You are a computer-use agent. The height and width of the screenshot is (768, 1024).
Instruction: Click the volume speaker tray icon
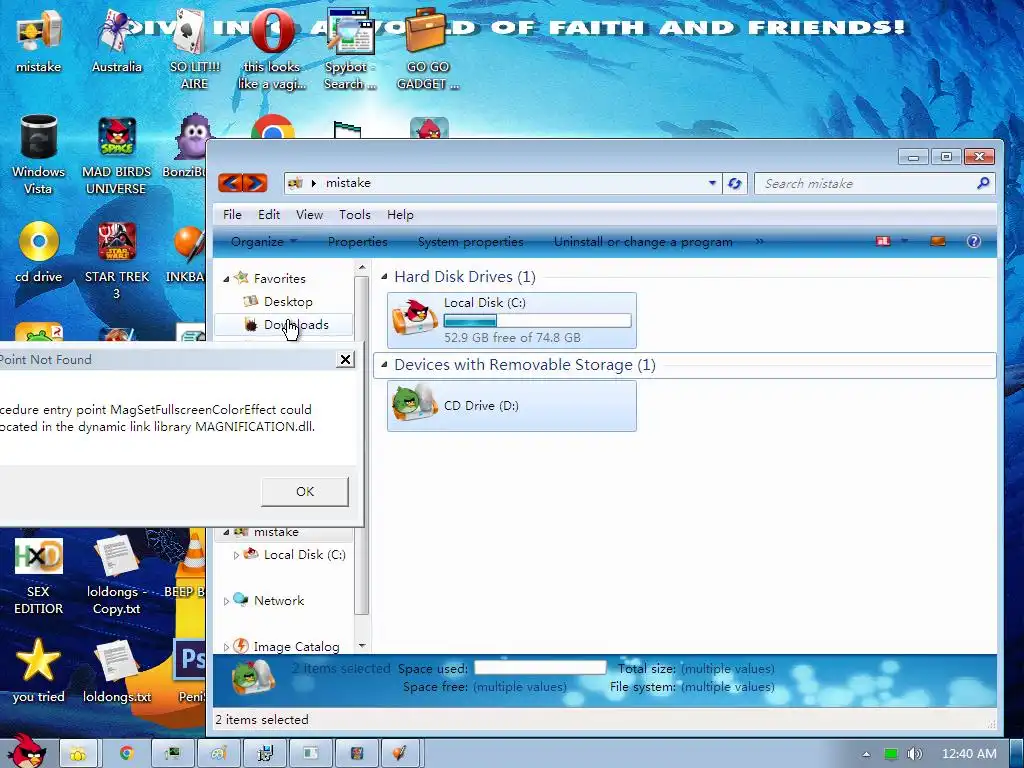(x=914, y=754)
